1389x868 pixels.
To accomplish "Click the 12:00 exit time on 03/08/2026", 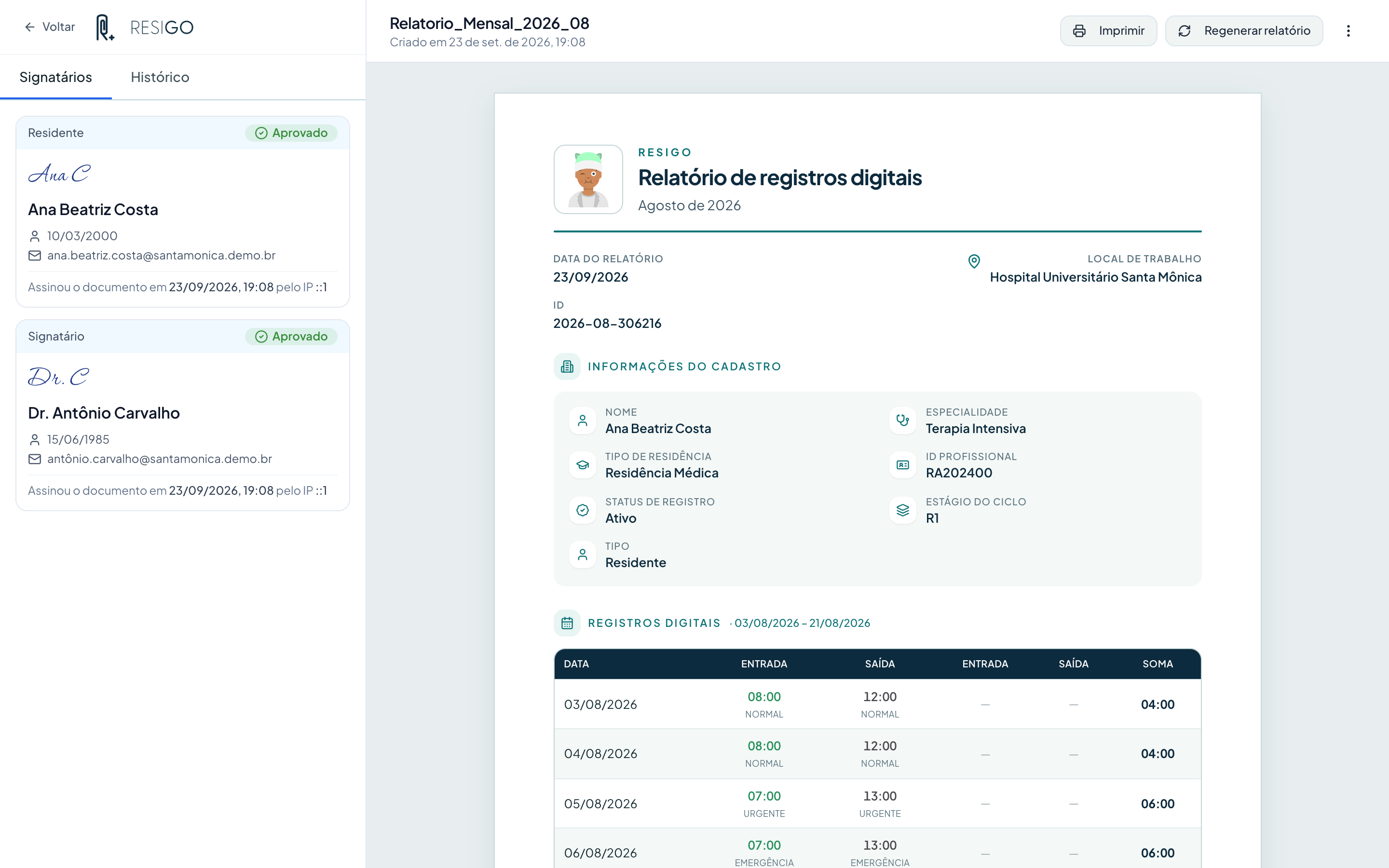I will (880, 697).
